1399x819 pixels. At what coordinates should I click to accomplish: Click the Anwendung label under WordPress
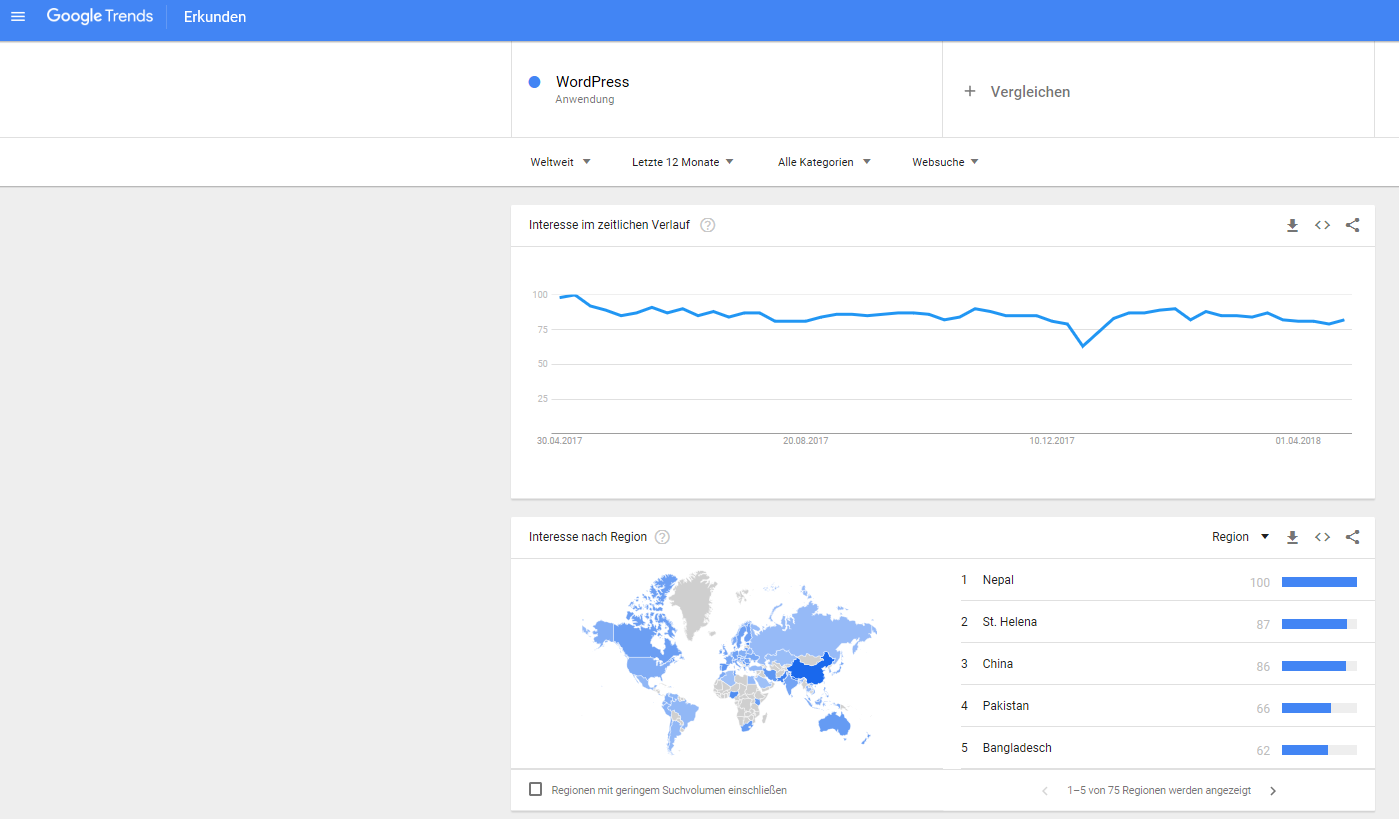pos(585,100)
